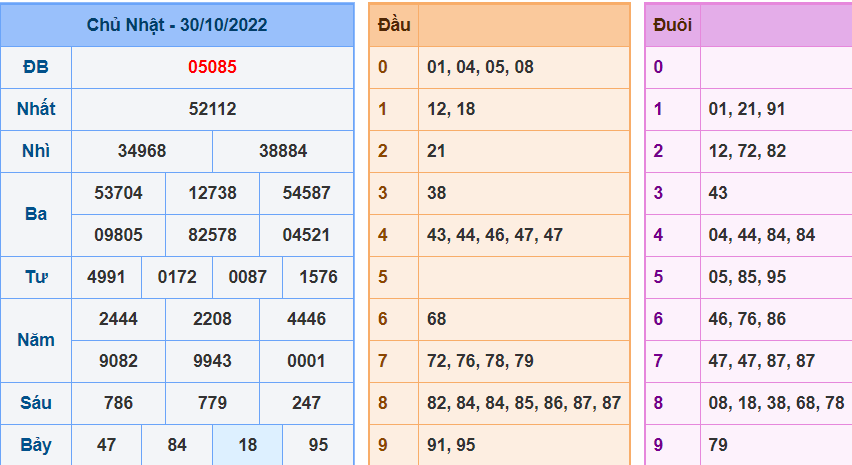Click the Ba prize number 04521
The height and width of the screenshot is (465, 852).
point(306,235)
